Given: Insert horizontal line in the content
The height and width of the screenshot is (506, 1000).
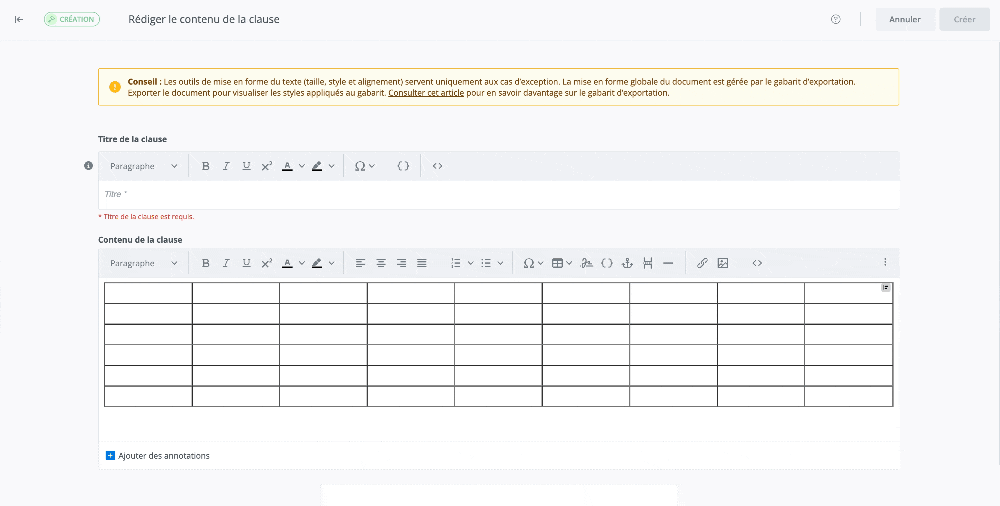Looking at the screenshot, I should pos(668,263).
